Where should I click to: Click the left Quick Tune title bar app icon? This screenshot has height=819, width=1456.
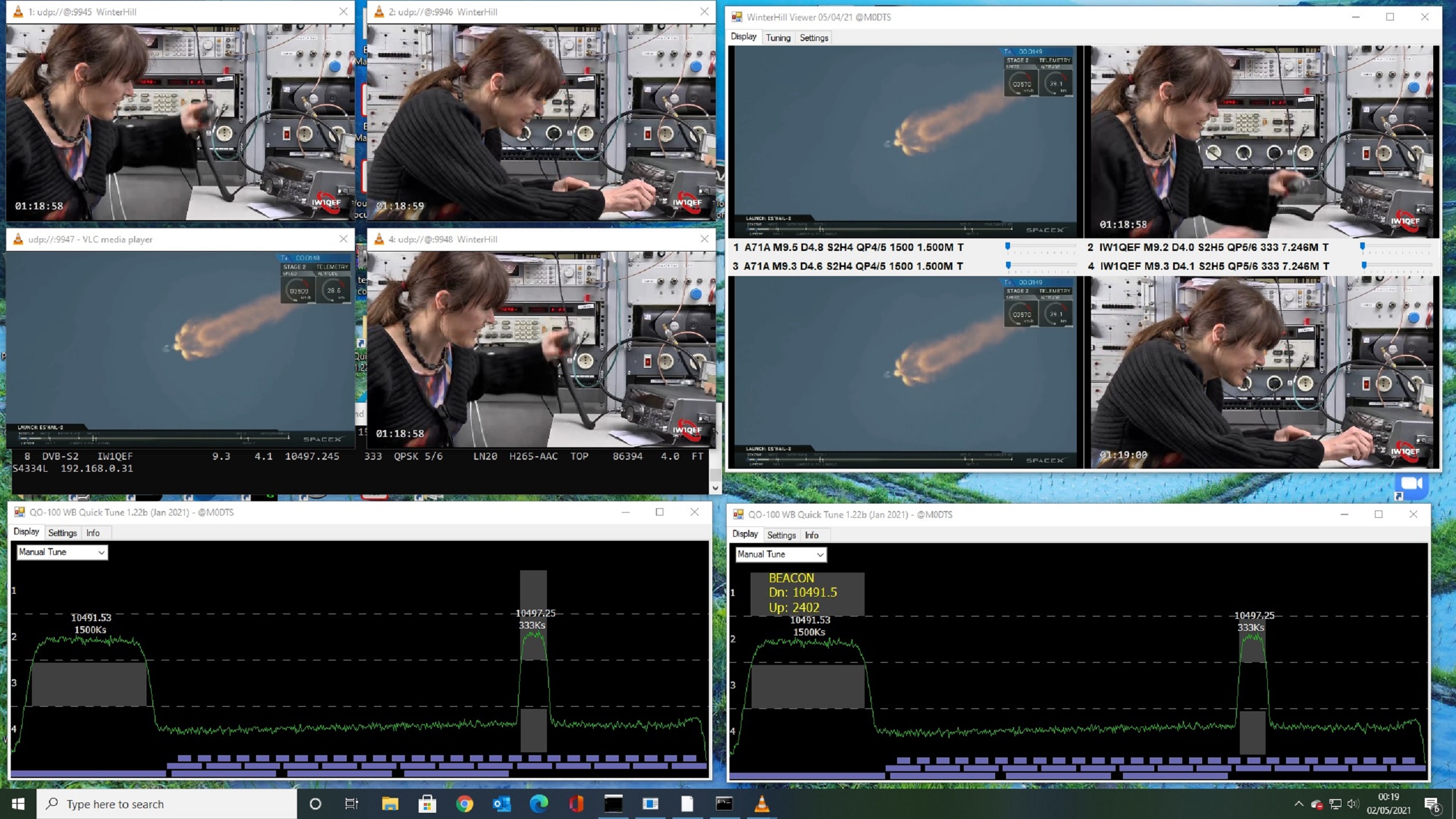(19, 512)
